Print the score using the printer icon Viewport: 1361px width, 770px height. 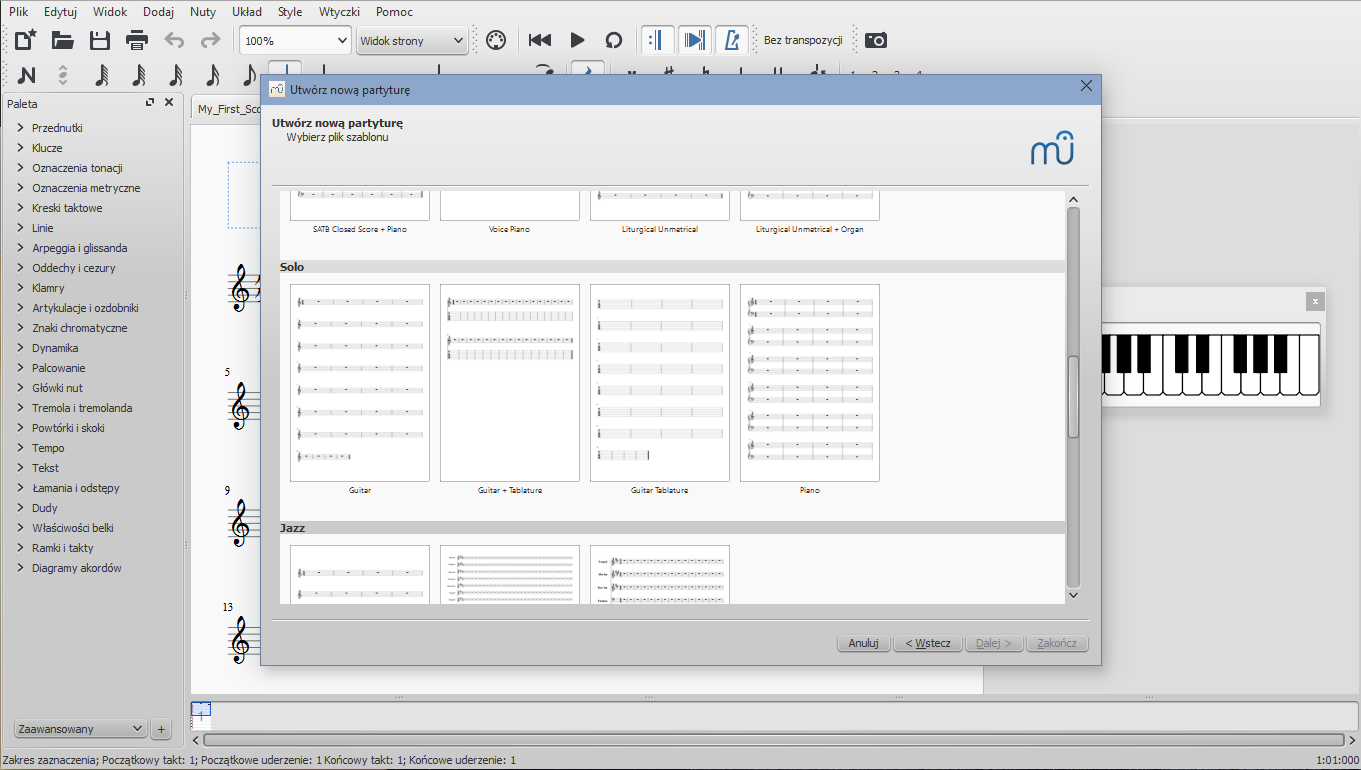pos(137,40)
